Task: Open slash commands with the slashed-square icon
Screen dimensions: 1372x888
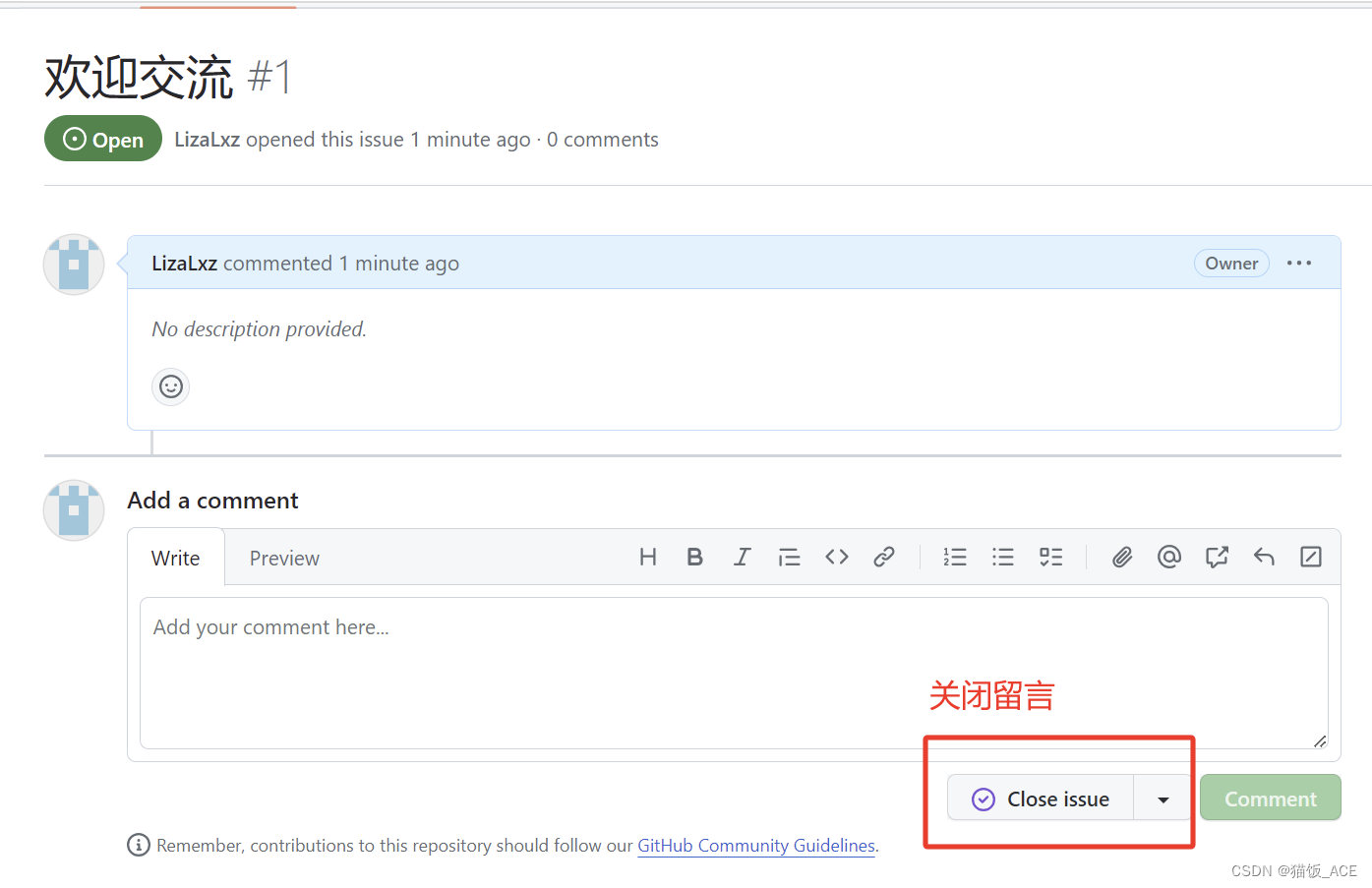Action: [x=1311, y=558]
